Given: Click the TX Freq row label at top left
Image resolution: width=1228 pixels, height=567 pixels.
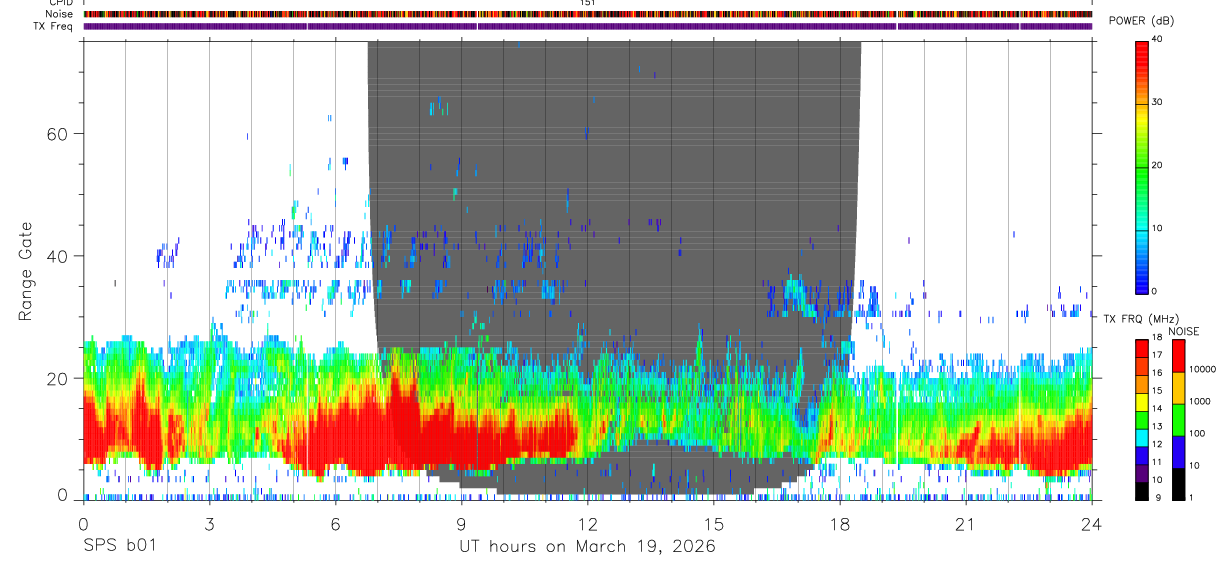Looking at the screenshot, I should pos(54,26).
